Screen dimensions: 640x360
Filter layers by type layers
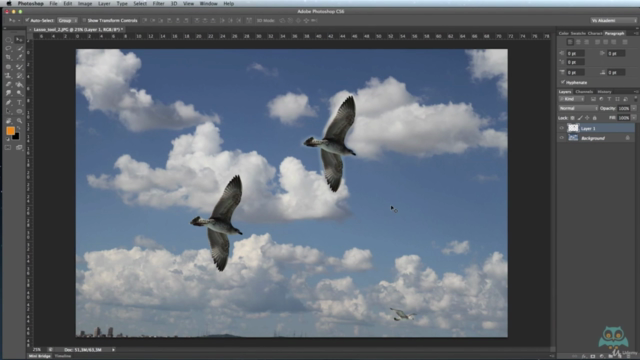609,99
